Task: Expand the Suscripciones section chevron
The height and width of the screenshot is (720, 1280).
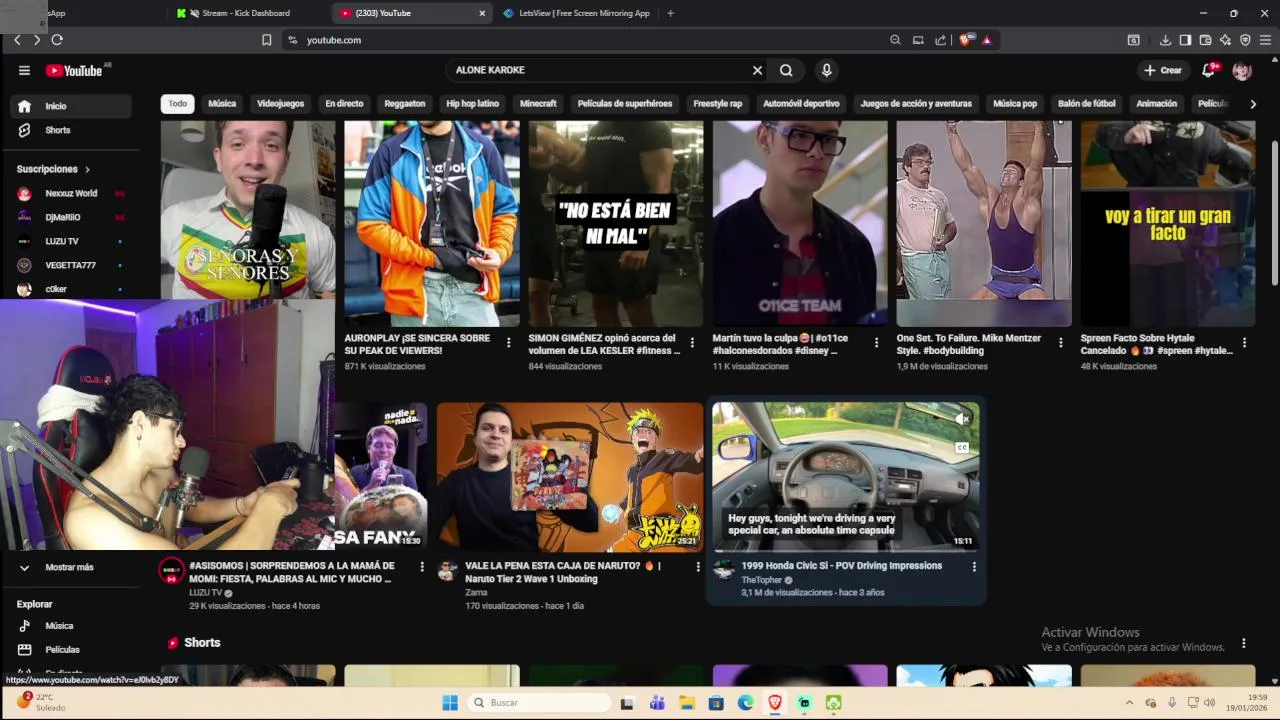Action: 87,169
